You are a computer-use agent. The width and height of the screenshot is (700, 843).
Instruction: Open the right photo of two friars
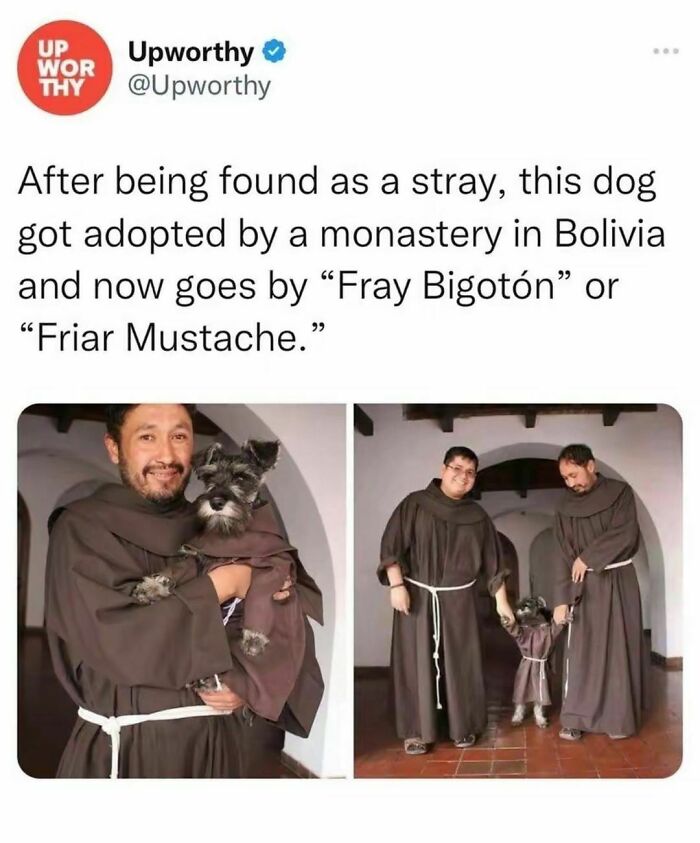coord(518,590)
